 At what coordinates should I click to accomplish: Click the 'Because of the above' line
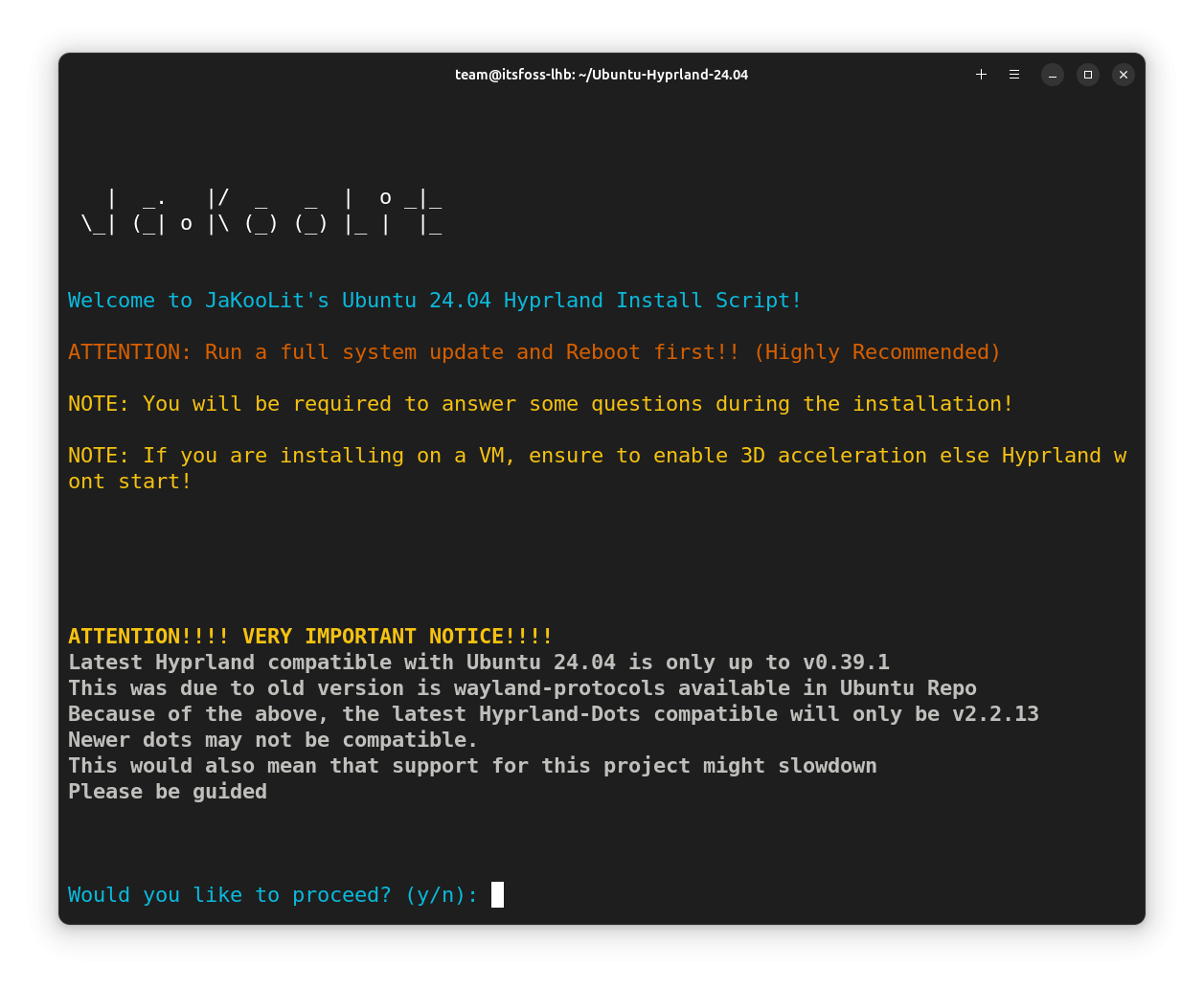pos(554,714)
